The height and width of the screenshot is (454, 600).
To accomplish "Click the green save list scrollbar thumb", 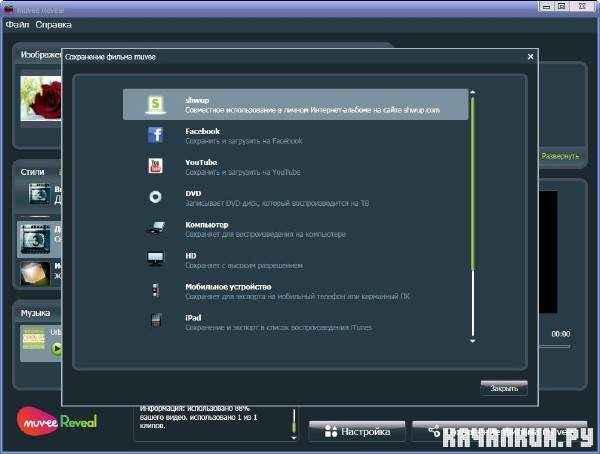I will click(473, 183).
